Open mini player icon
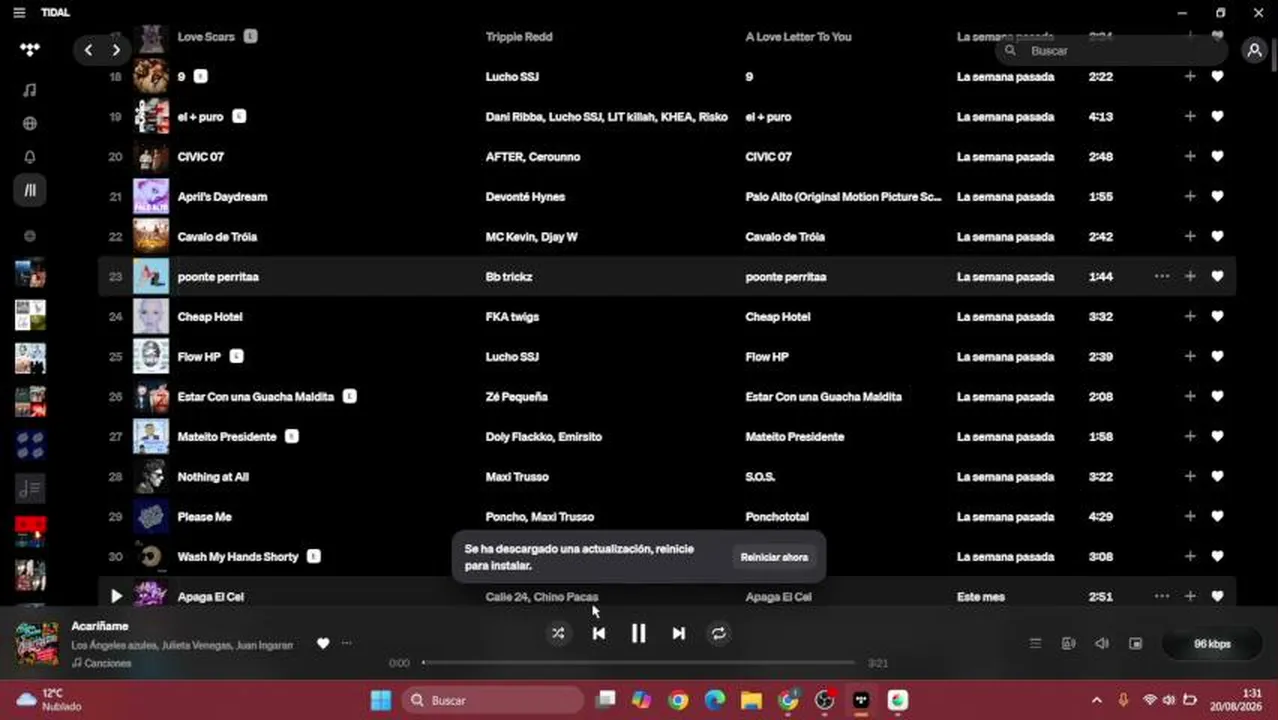Screen dimensions: 1278x720 click(x=1135, y=644)
